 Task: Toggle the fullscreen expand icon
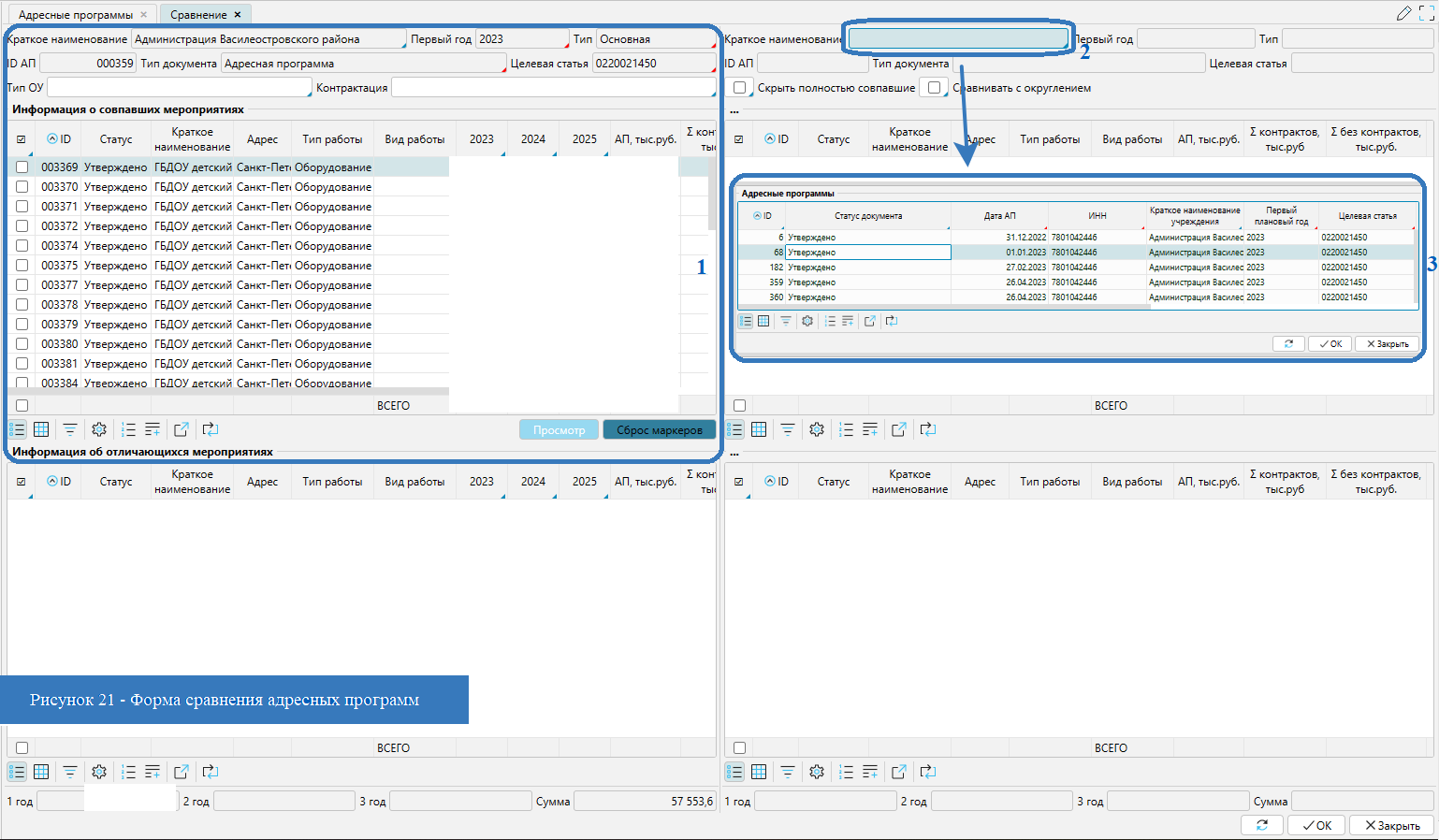pyautogui.click(x=1427, y=13)
